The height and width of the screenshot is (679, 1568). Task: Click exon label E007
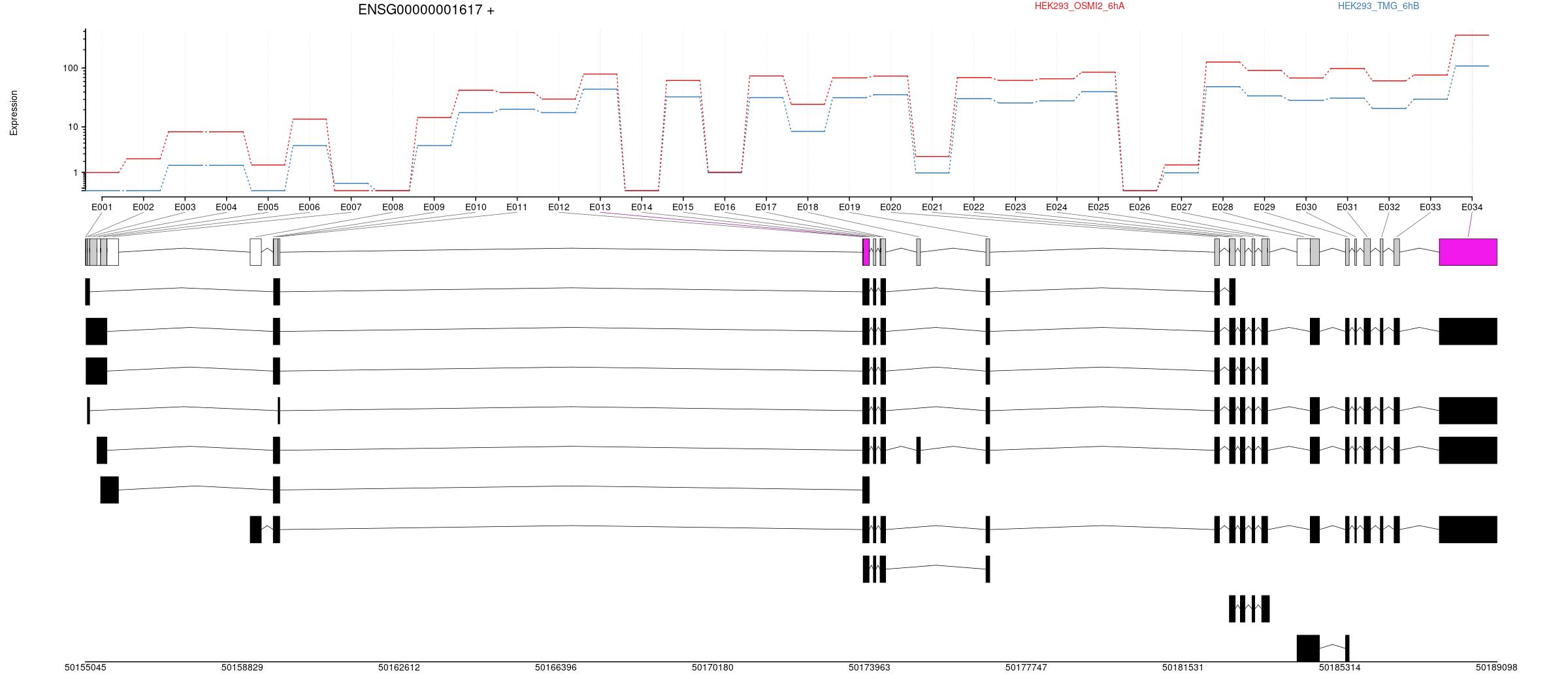[x=351, y=207]
